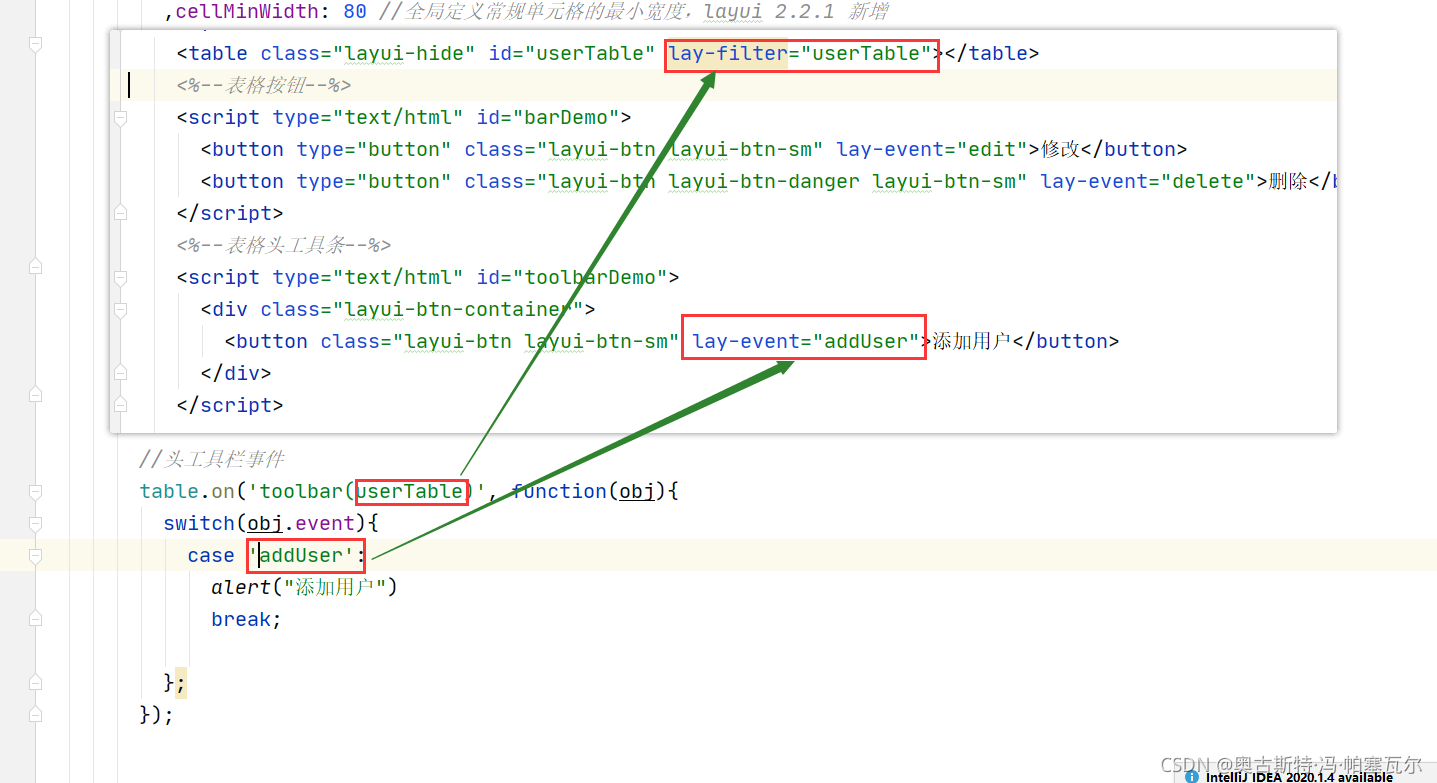Click the lay-event="delete" attribute

pyautogui.click(x=1149, y=181)
